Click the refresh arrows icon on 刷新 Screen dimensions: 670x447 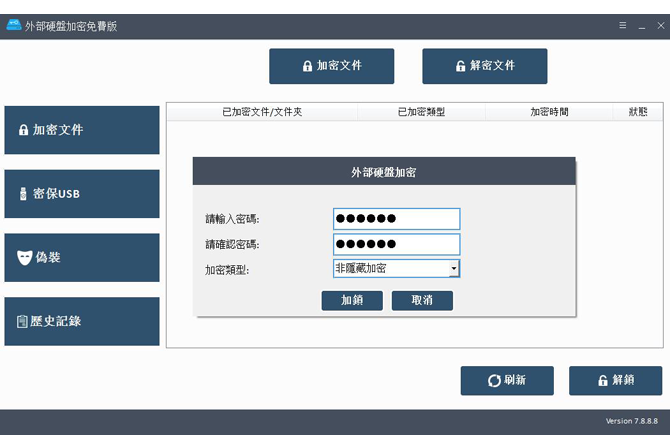tap(494, 381)
